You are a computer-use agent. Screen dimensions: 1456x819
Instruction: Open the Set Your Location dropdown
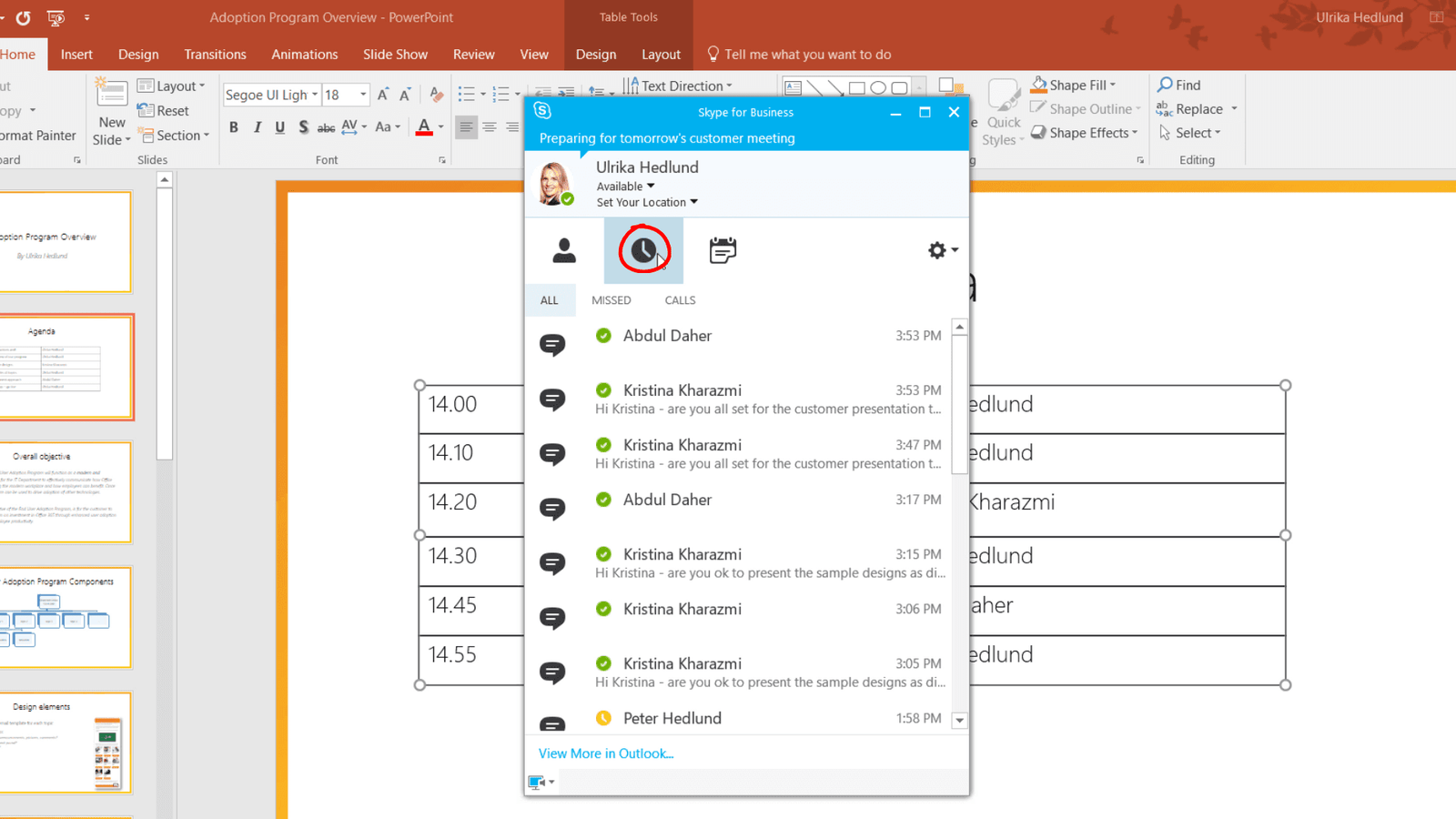pyautogui.click(x=647, y=202)
